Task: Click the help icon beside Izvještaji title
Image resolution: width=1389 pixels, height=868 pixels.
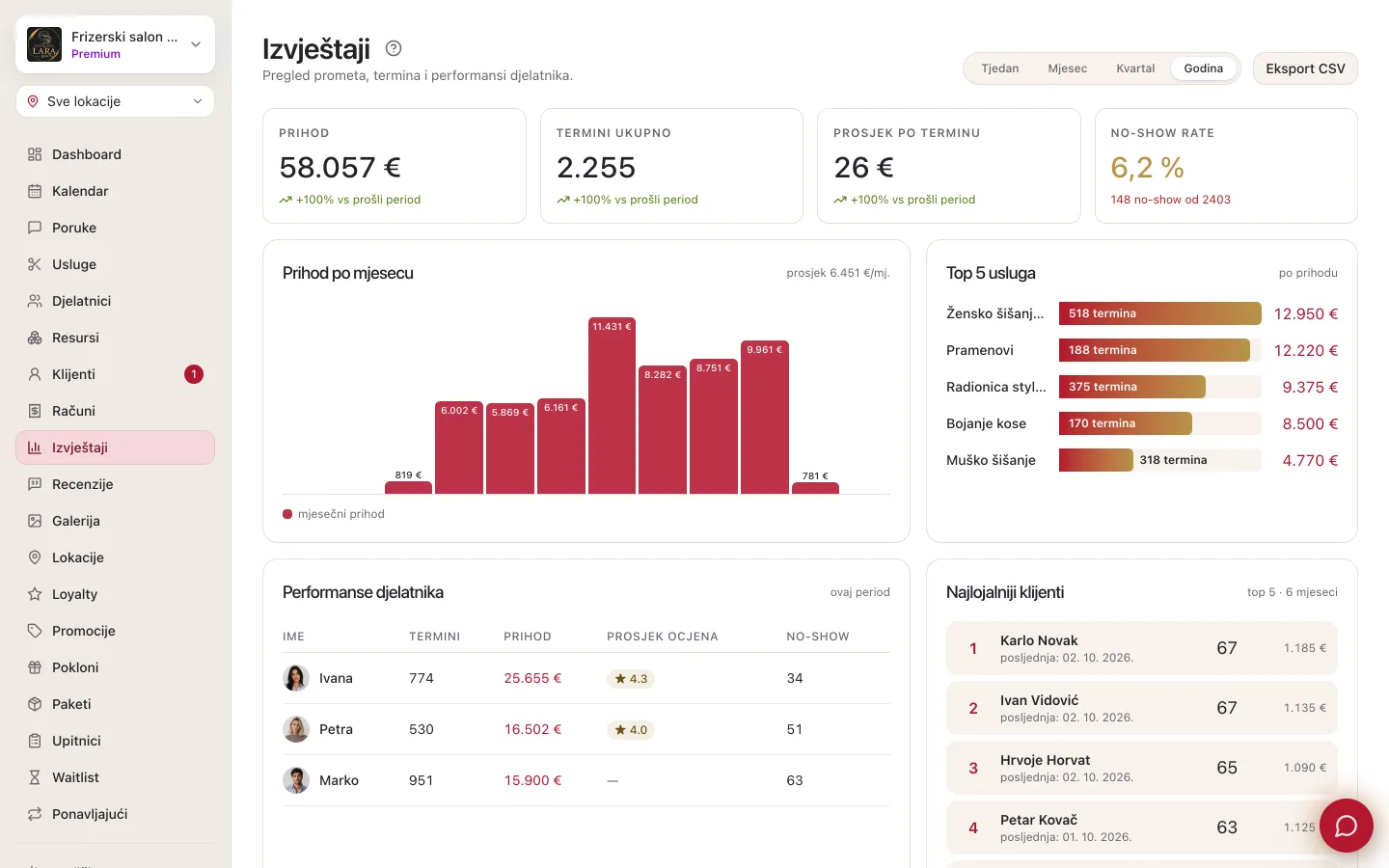Action: point(394,48)
